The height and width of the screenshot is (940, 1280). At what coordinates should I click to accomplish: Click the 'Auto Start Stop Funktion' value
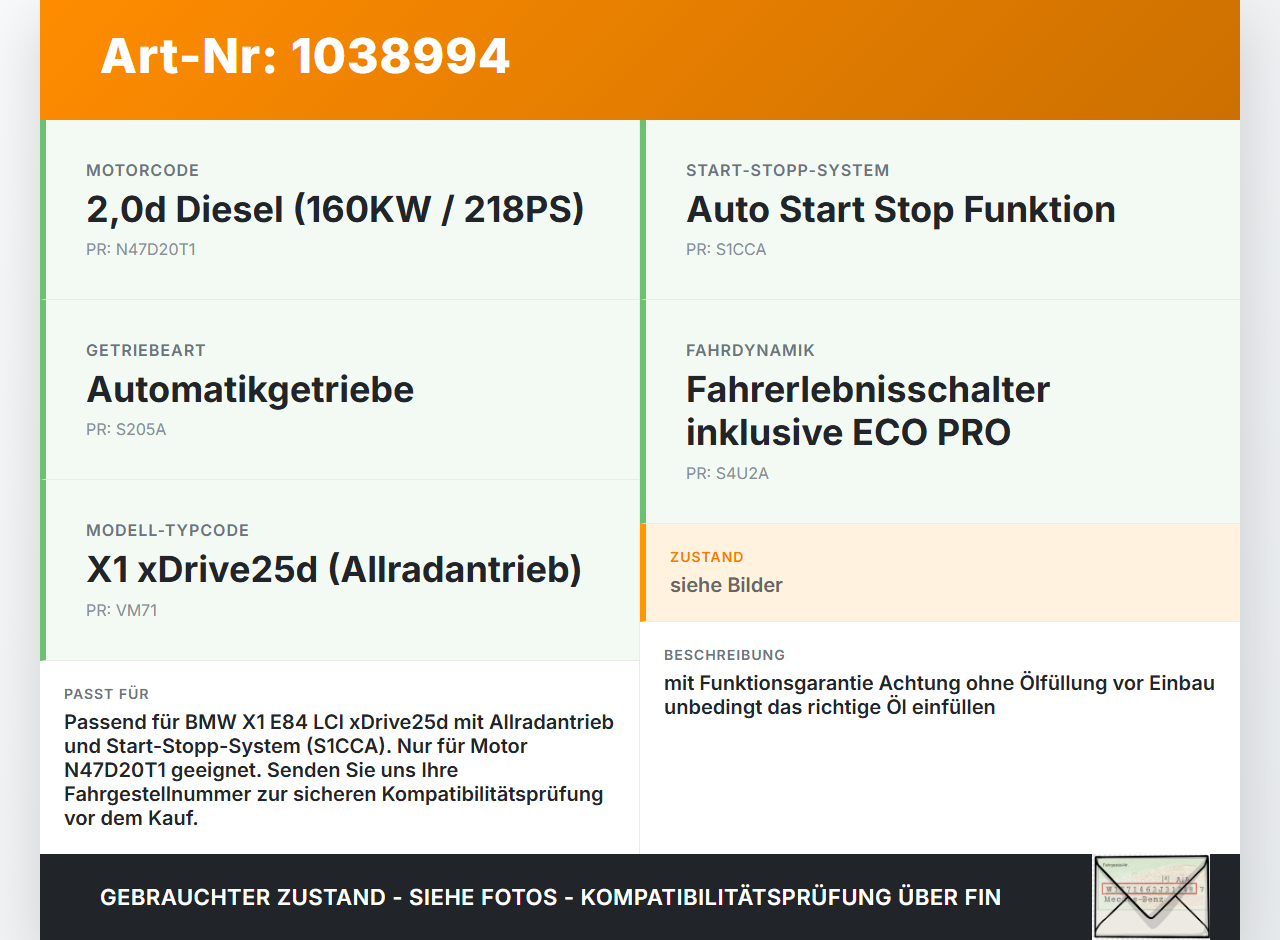[901, 209]
